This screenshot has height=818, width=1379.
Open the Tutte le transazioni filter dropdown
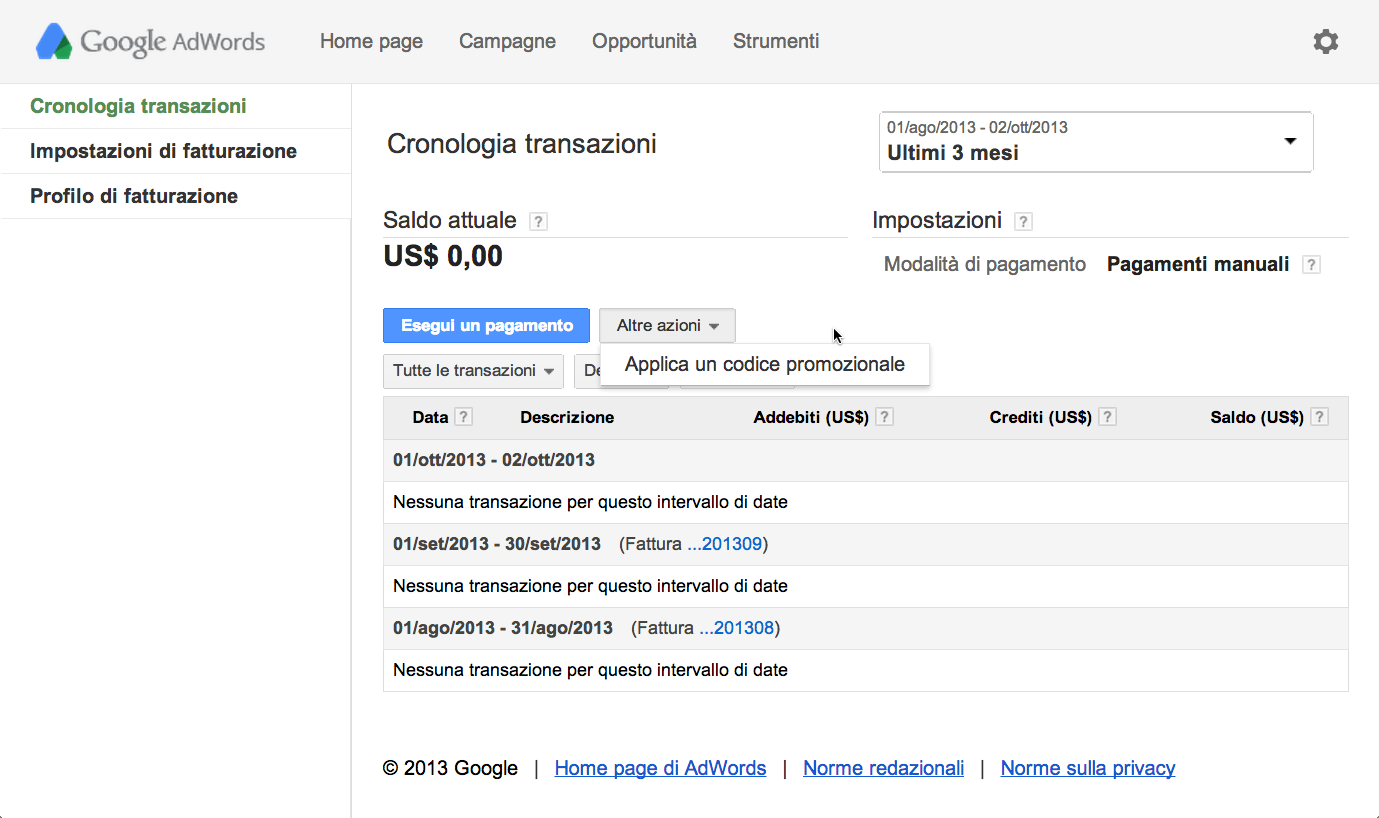(473, 371)
